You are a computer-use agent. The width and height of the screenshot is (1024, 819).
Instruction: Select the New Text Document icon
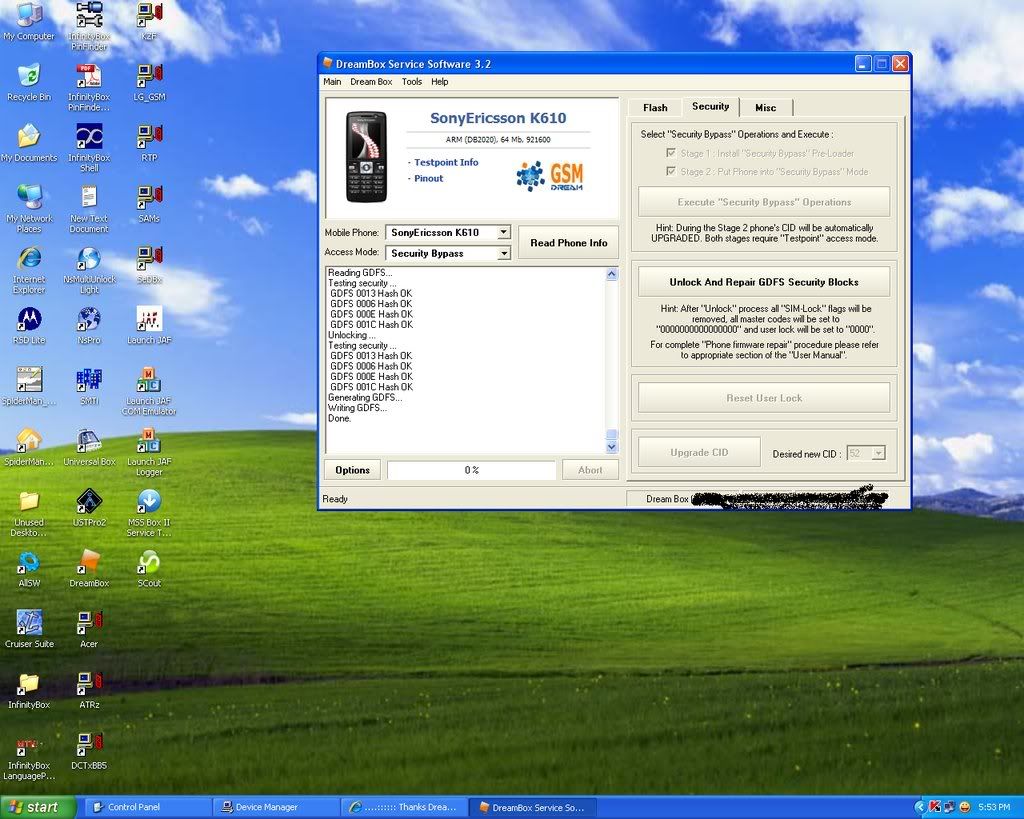[89, 208]
